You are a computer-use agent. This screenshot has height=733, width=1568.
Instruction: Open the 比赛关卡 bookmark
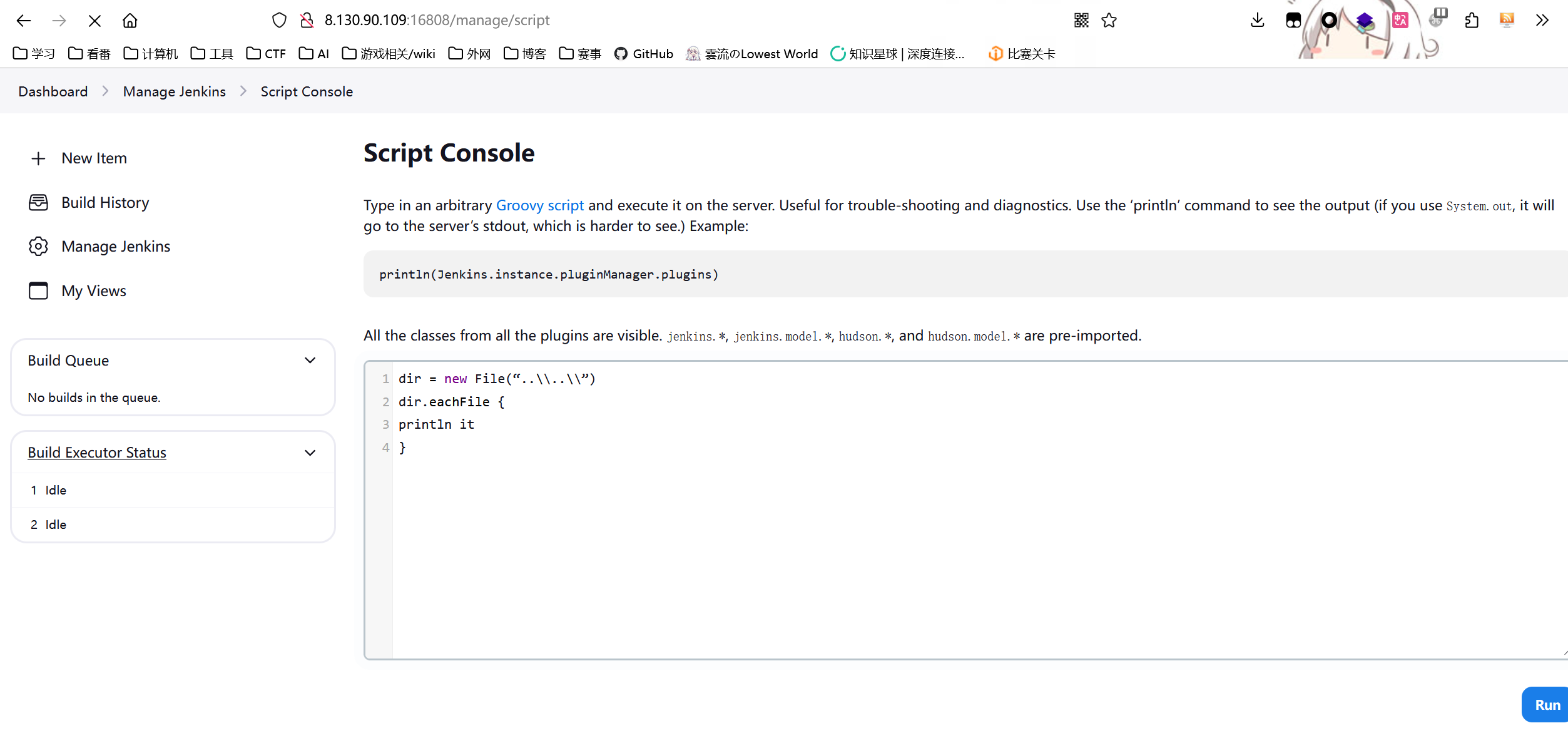pos(1022,54)
